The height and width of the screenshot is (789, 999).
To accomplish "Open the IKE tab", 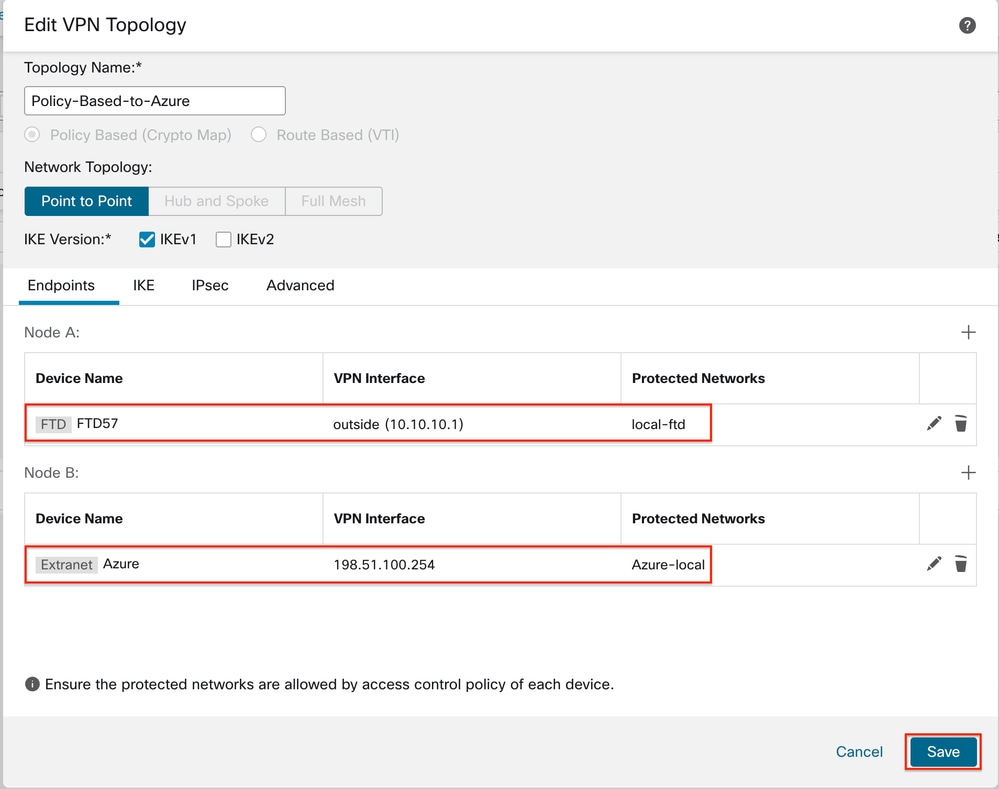I will (x=144, y=286).
